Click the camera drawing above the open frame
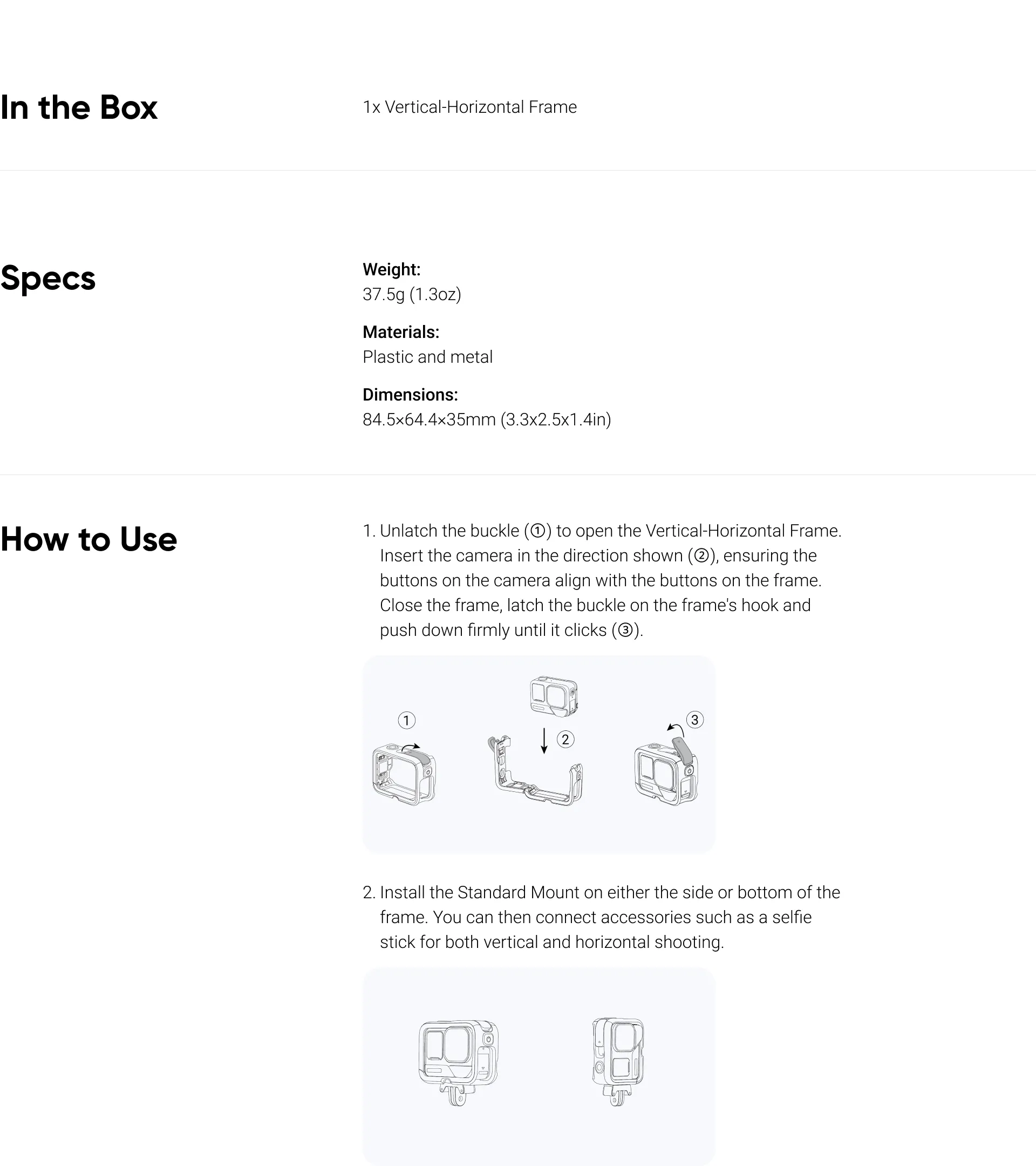The height and width of the screenshot is (1166, 1036). pyautogui.click(x=554, y=696)
